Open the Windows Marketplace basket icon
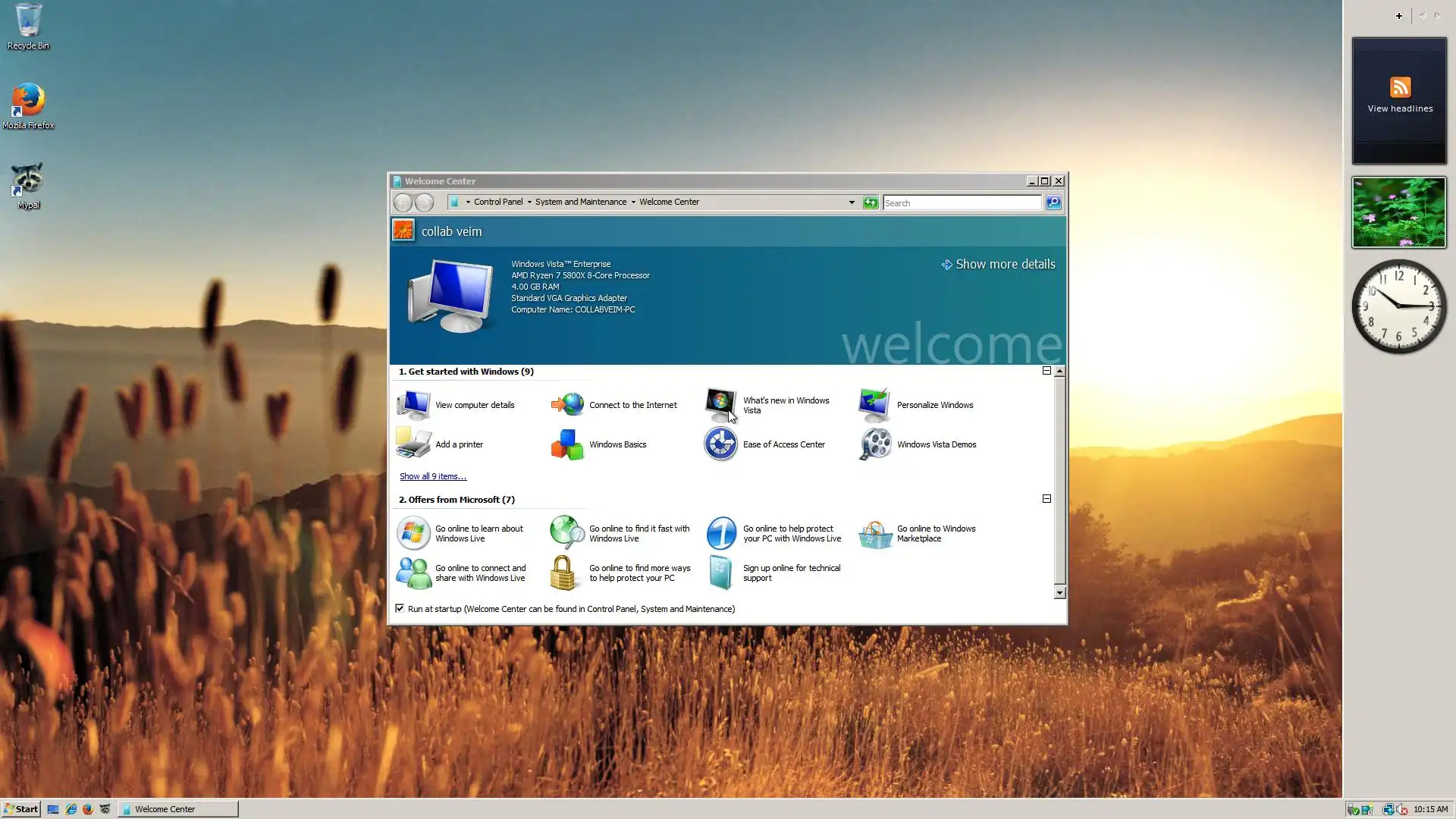The image size is (1456, 819). click(875, 534)
